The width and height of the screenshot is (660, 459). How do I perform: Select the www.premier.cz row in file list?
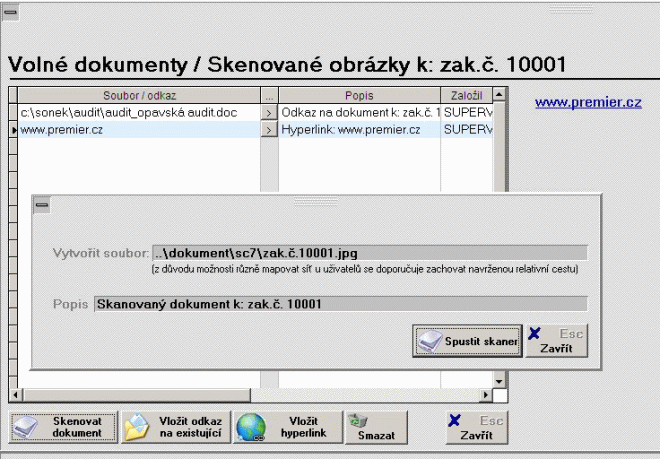pos(139,130)
